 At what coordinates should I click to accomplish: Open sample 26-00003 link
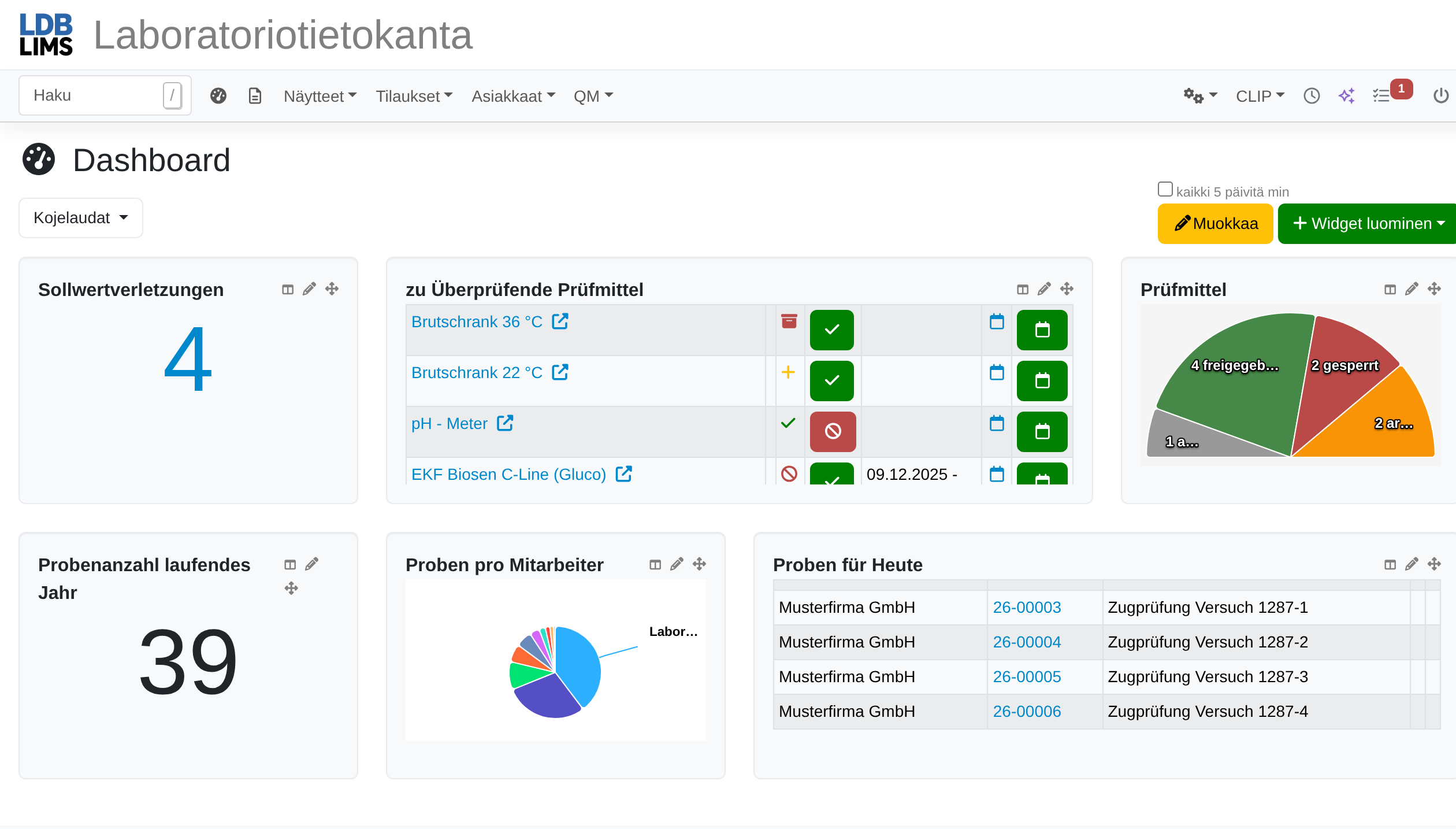(1027, 607)
